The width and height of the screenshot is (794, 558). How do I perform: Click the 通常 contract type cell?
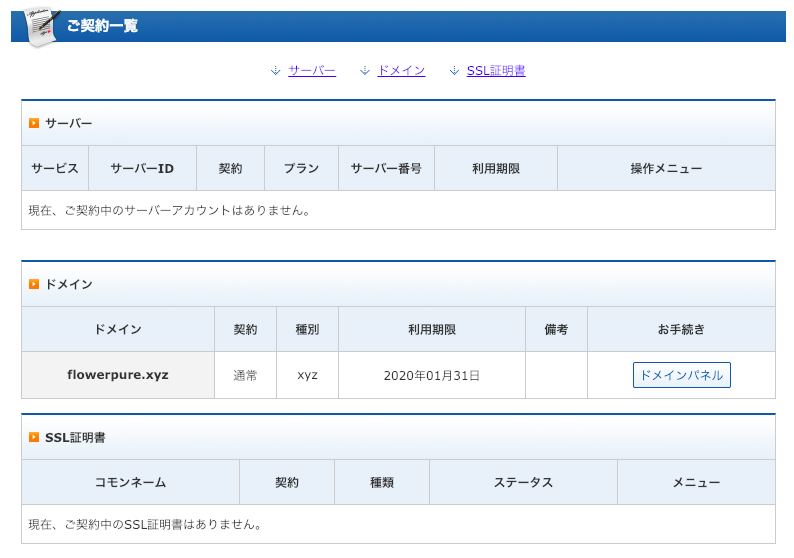(246, 375)
